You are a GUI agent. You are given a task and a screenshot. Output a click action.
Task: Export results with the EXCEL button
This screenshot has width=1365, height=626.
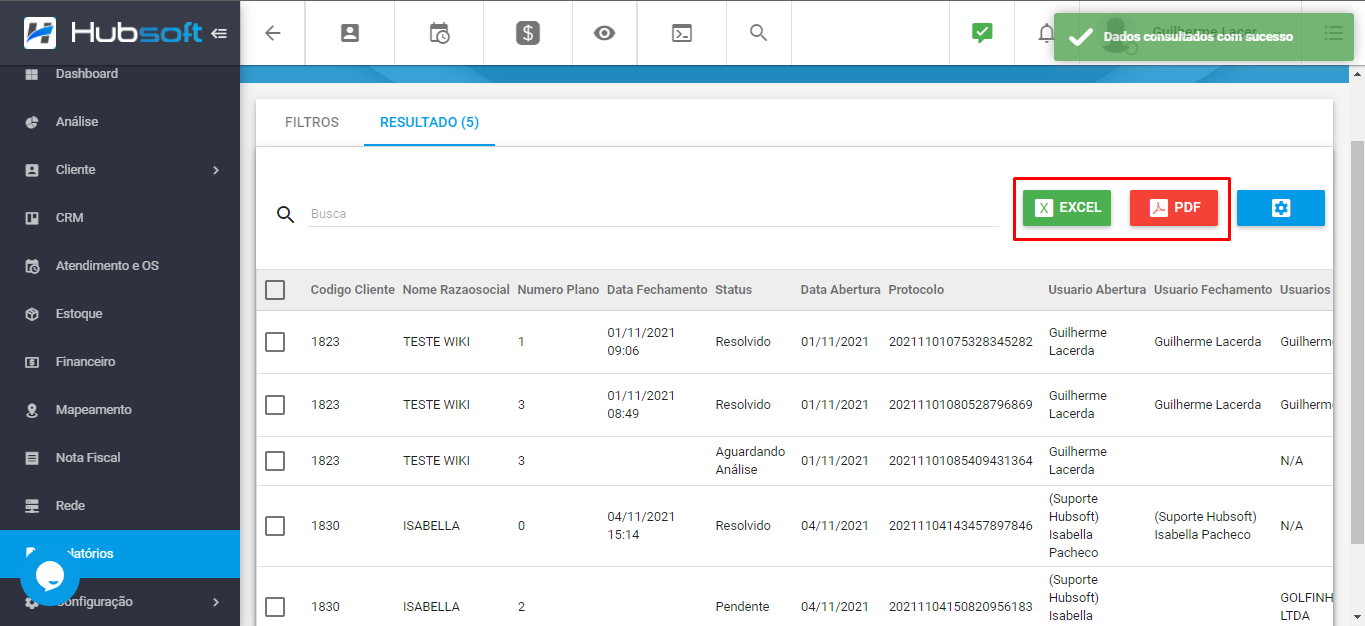tap(1066, 207)
